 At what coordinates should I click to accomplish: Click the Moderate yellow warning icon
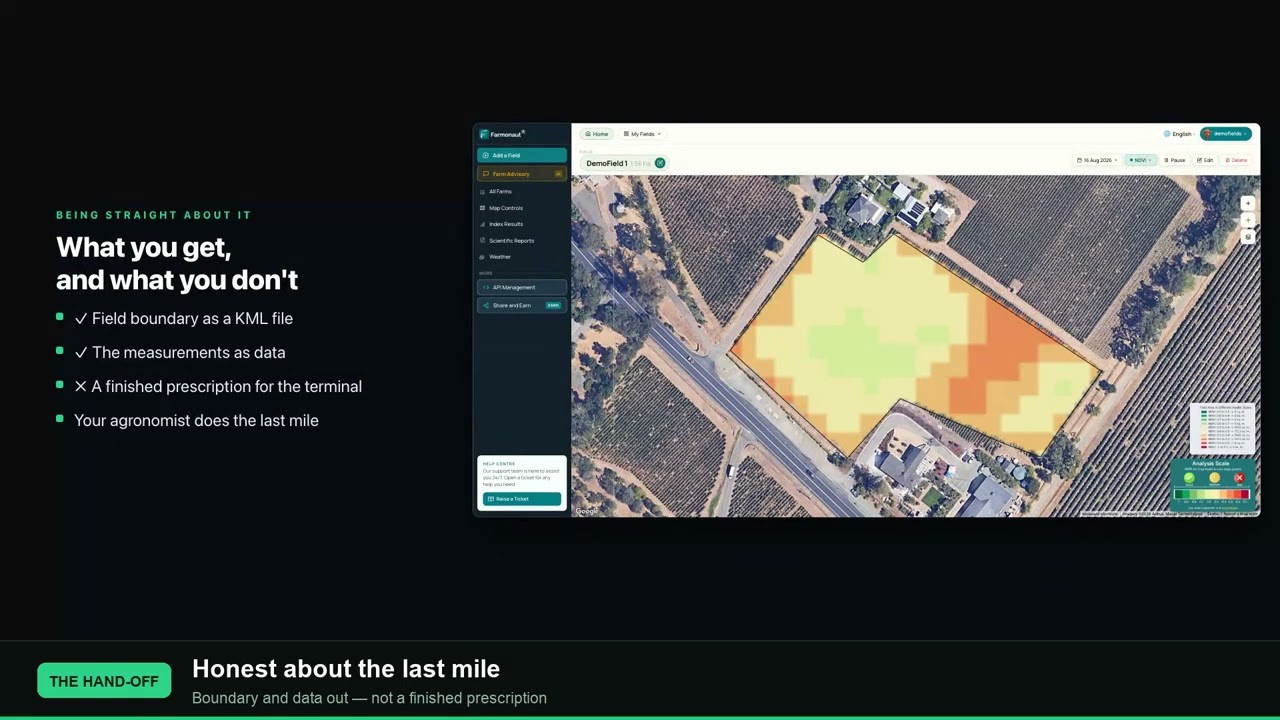[x=1214, y=478]
